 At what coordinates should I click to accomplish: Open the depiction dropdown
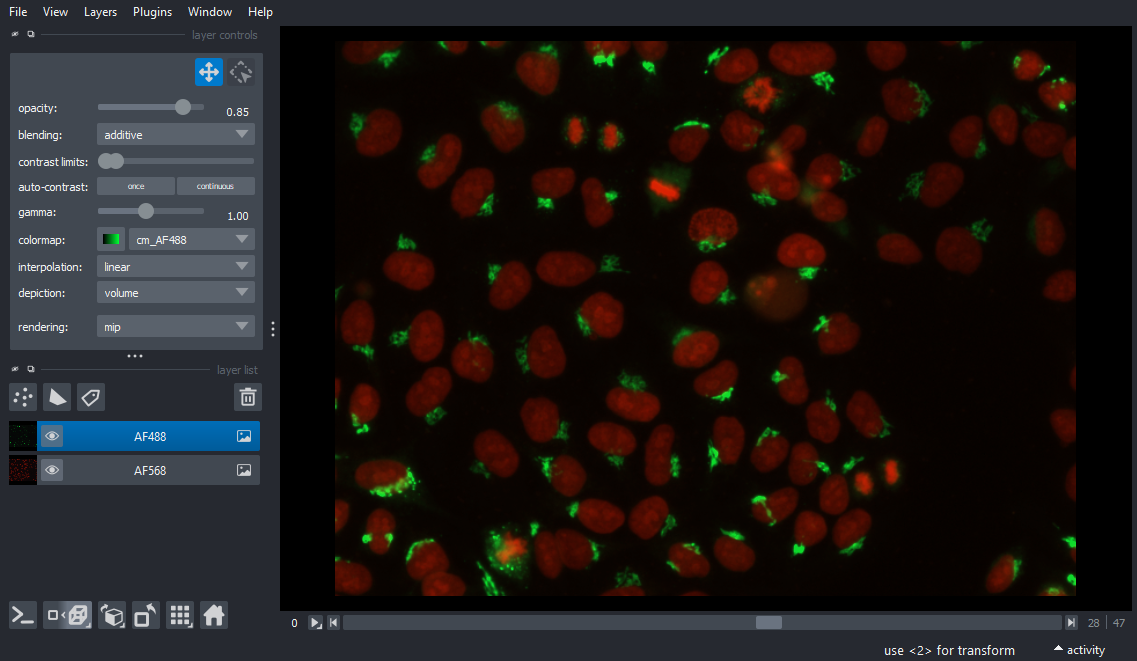point(175,293)
